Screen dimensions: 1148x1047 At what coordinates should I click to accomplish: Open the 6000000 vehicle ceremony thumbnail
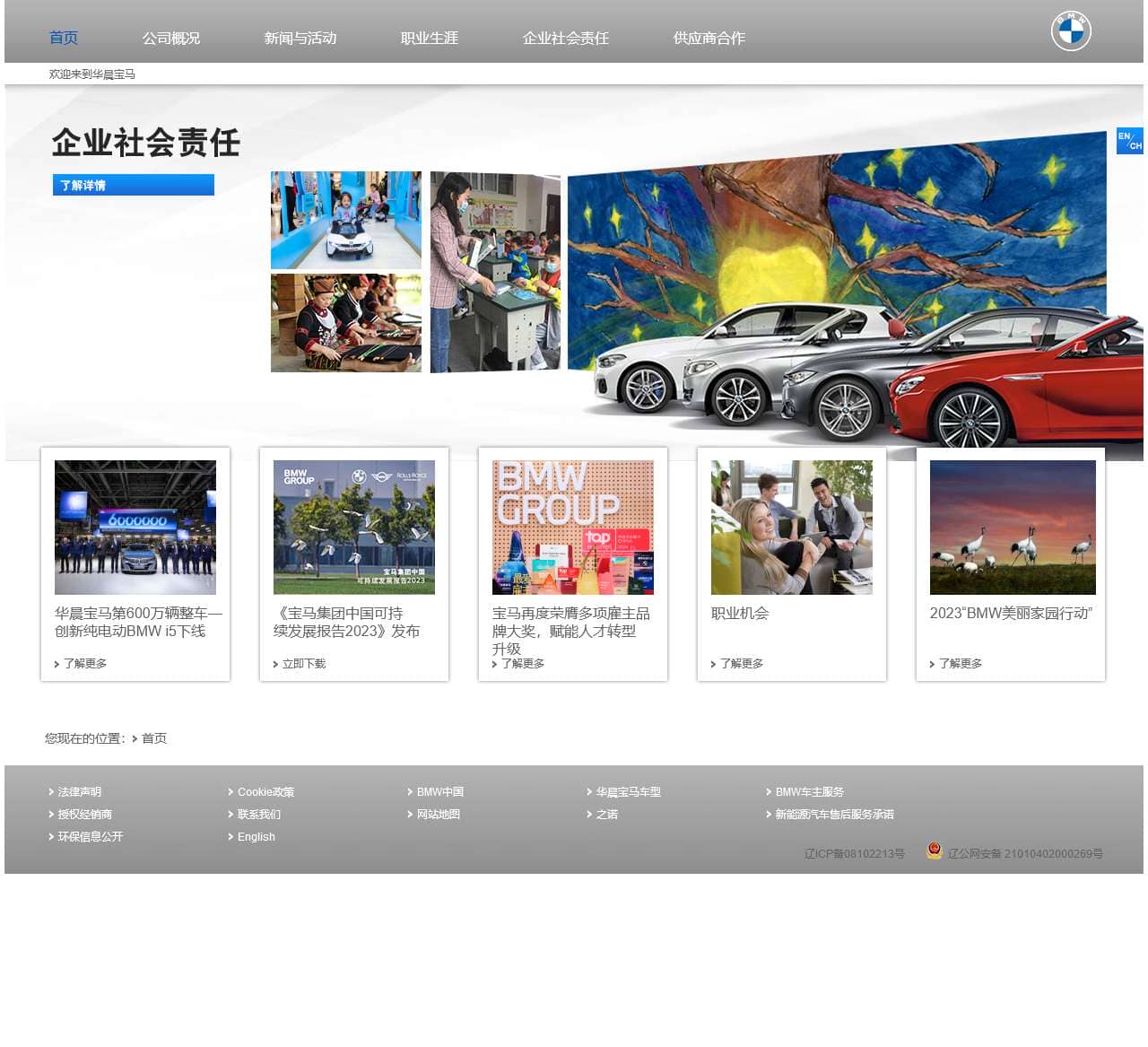135,528
